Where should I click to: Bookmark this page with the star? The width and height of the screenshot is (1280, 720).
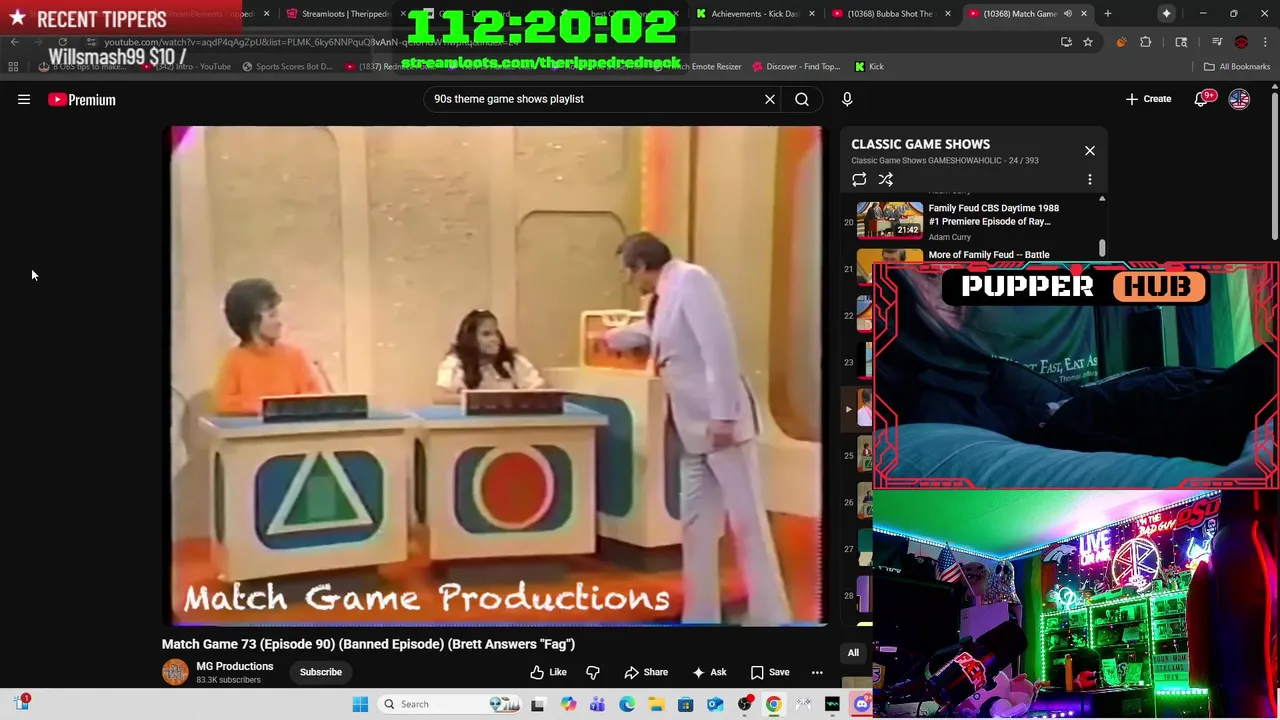click(x=1088, y=42)
